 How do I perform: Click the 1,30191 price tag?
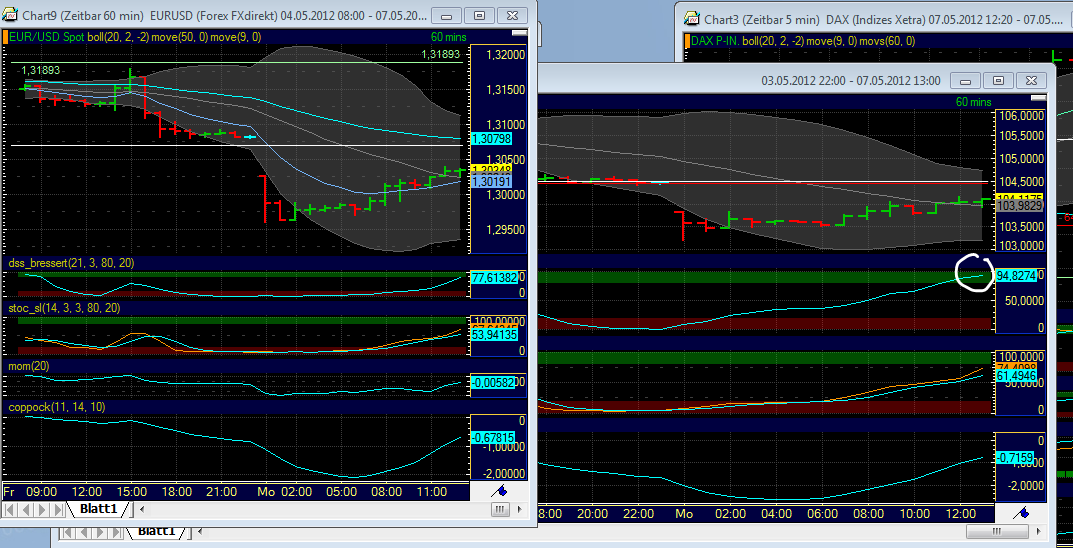click(x=492, y=182)
